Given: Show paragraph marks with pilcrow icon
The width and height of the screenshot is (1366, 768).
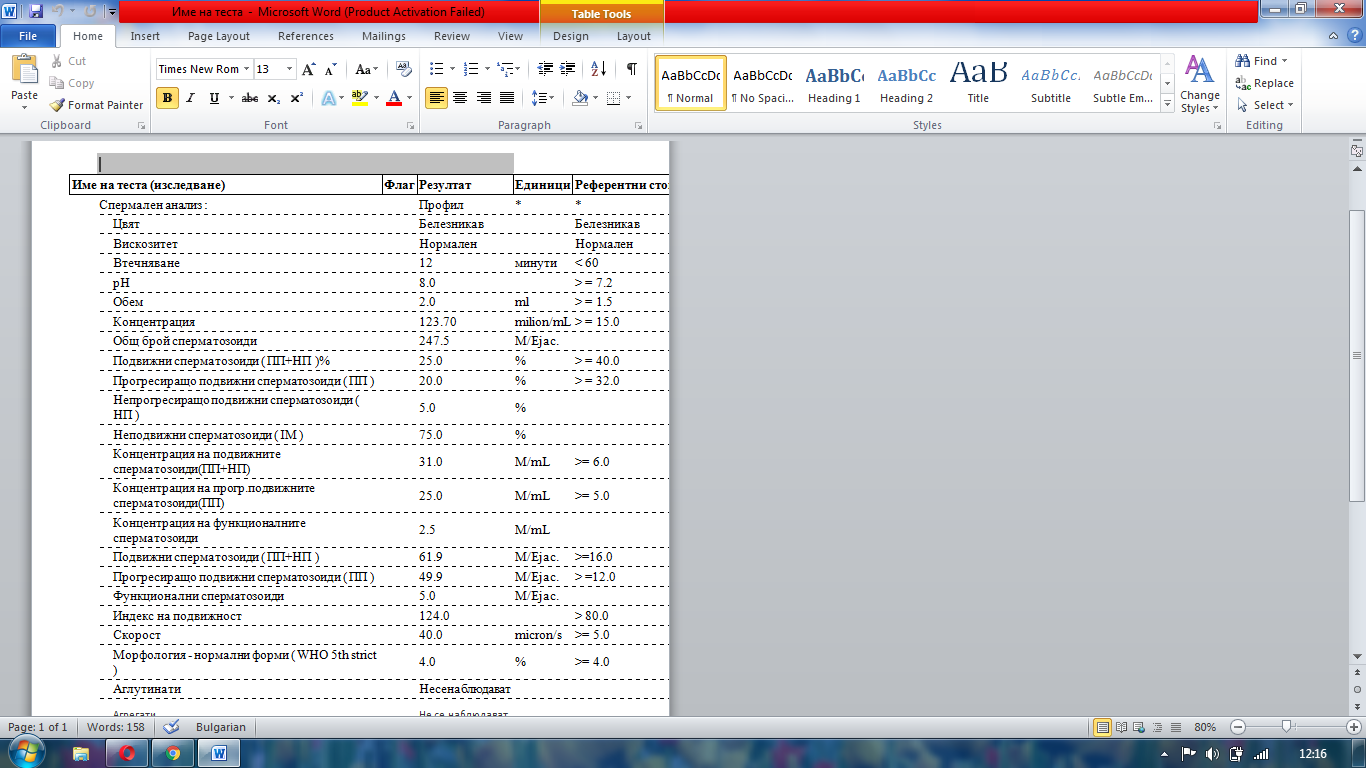Looking at the screenshot, I should [631, 69].
